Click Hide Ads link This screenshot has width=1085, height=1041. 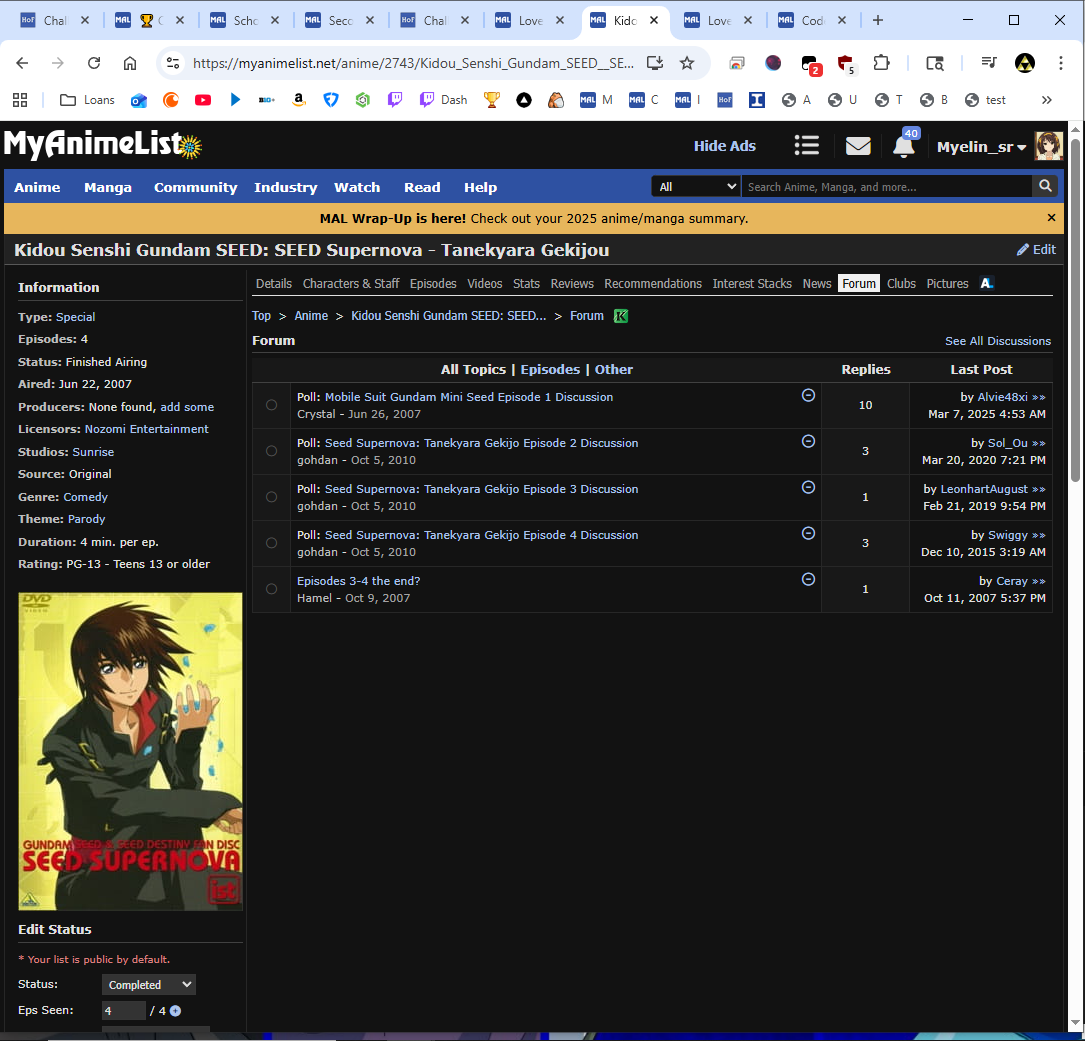pos(724,146)
